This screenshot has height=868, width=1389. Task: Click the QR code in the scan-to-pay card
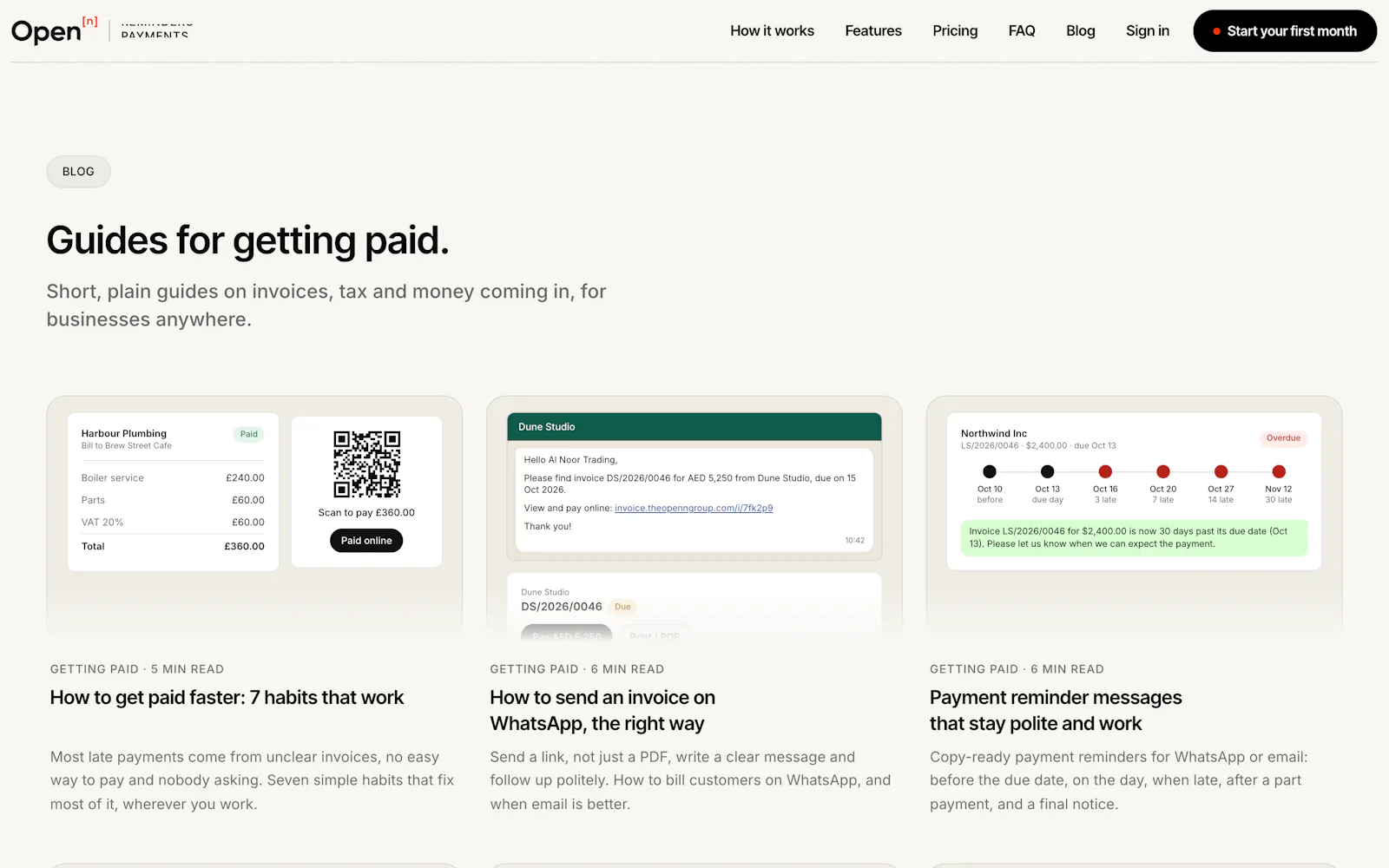367,464
